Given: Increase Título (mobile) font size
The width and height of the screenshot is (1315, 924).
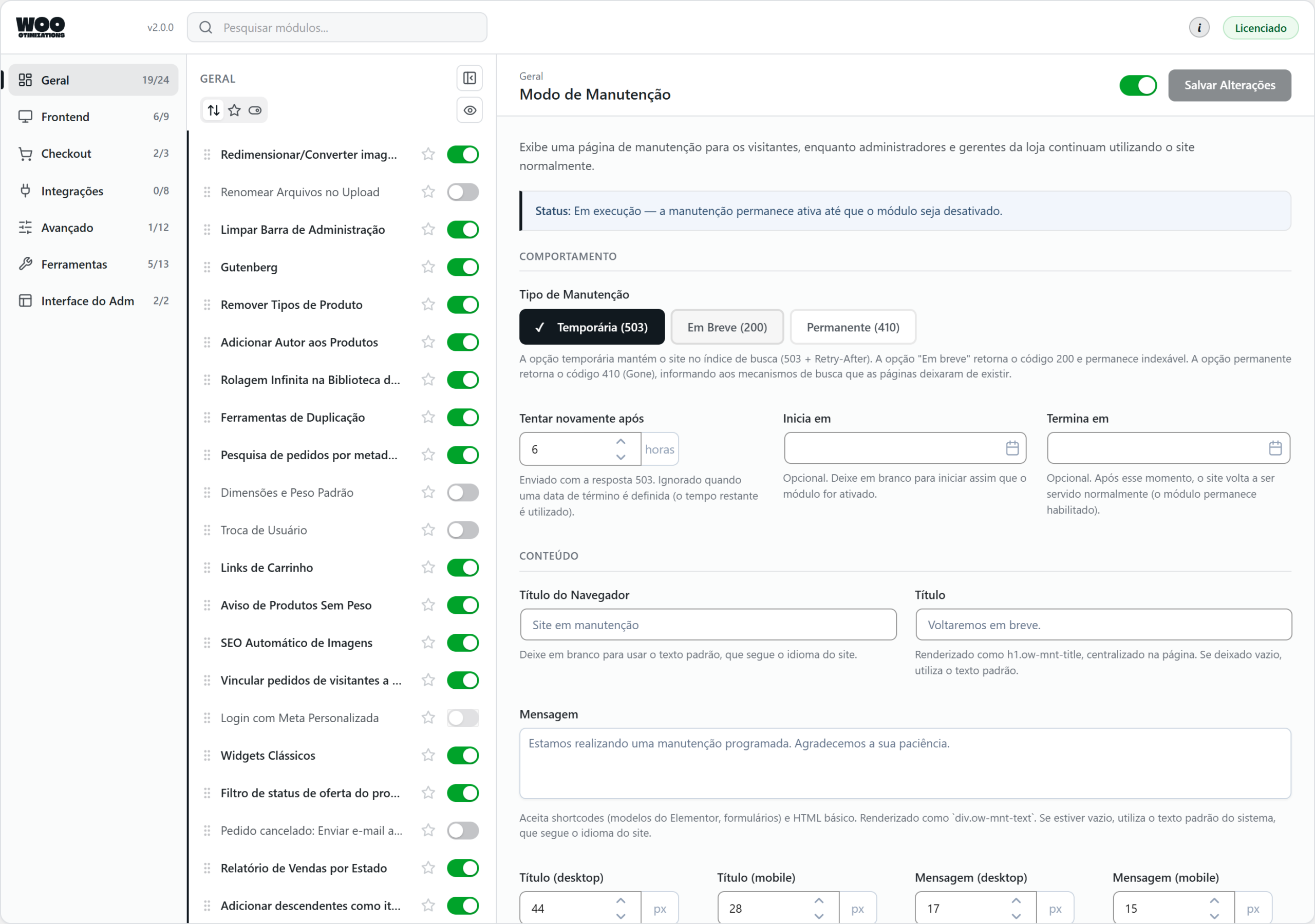Looking at the screenshot, I should coord(818,901).
